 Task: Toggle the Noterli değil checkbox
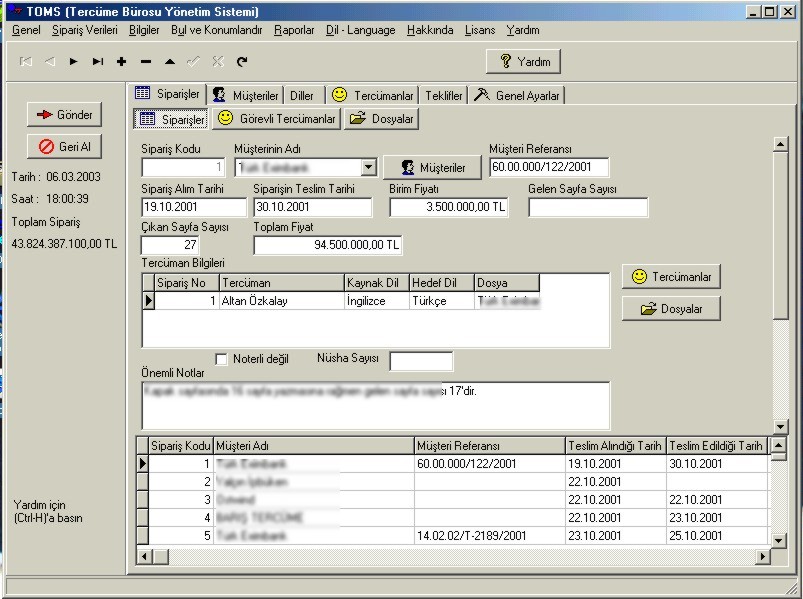pyautogui.click(x=222, y=359)
